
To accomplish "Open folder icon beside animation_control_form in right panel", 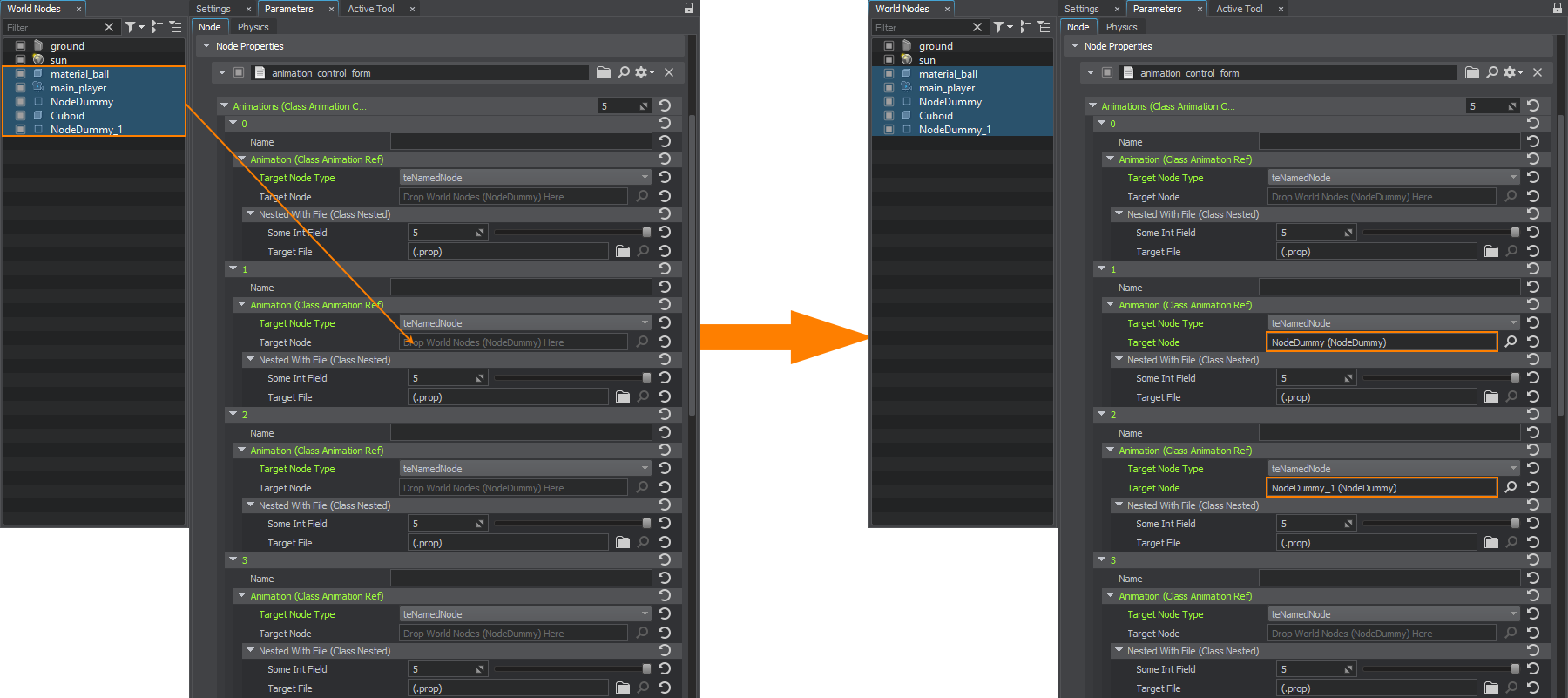I will pyautogui.click(x=1472, y=72).
